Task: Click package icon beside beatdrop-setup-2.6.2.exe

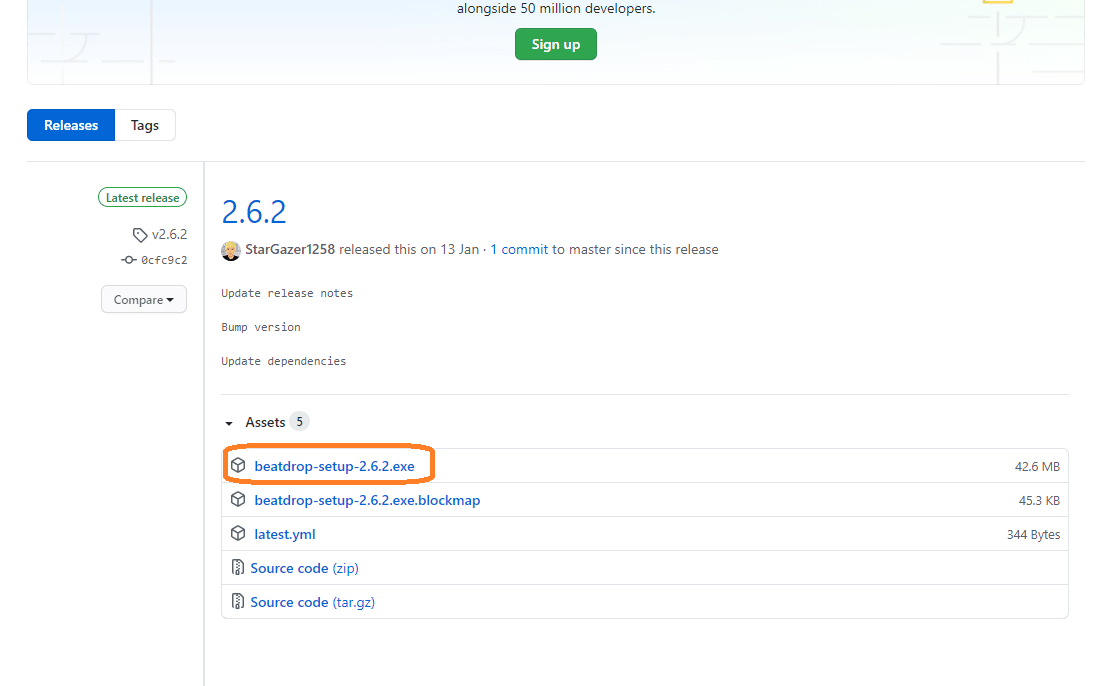Action: pyautogui.click(x=238, y=465)
